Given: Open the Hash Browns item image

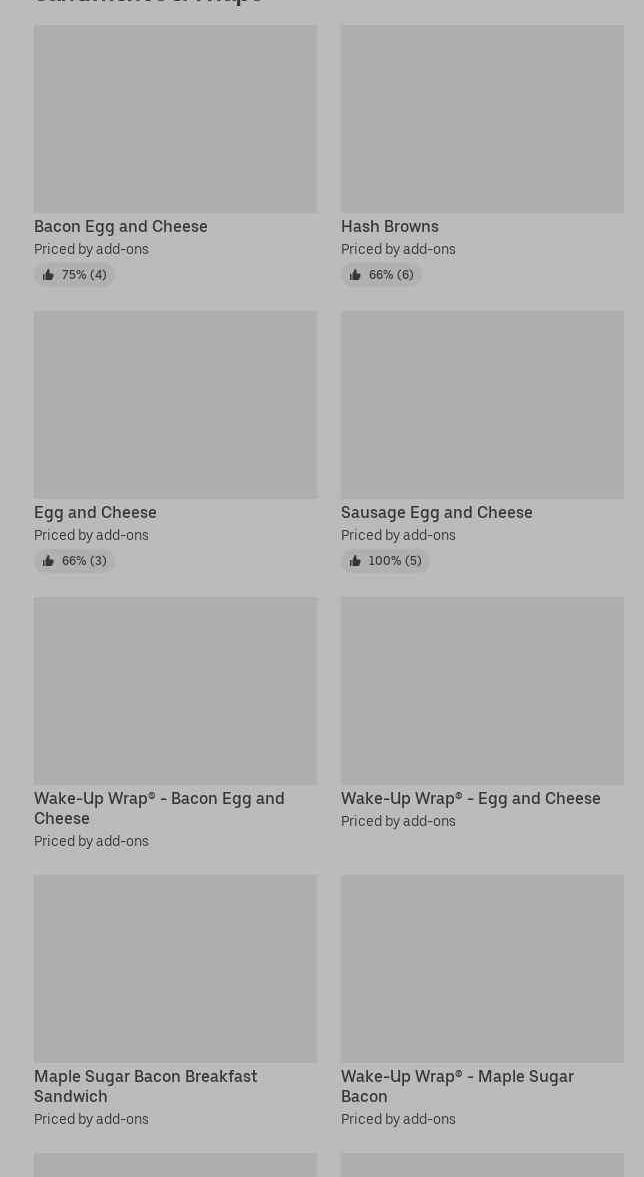Looking at the screenshot, I should click(482, 119).
